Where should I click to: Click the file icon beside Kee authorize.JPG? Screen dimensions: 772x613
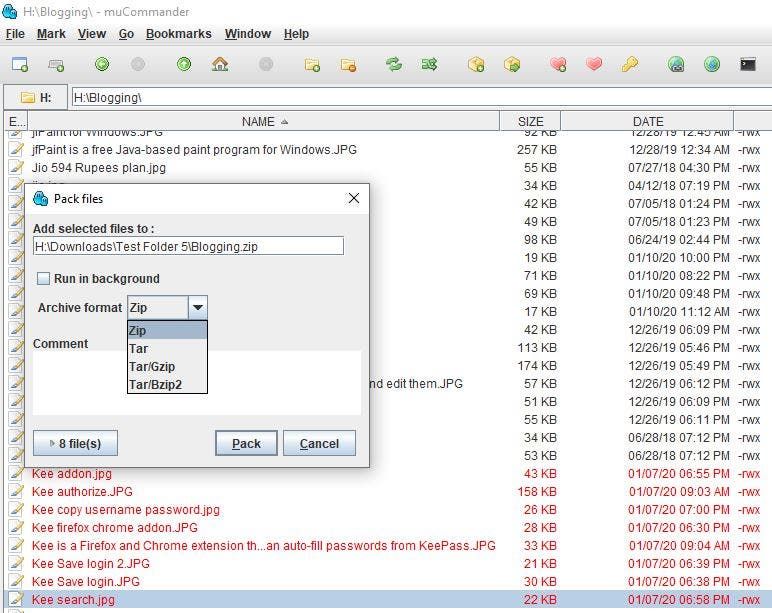coord(16,491)
